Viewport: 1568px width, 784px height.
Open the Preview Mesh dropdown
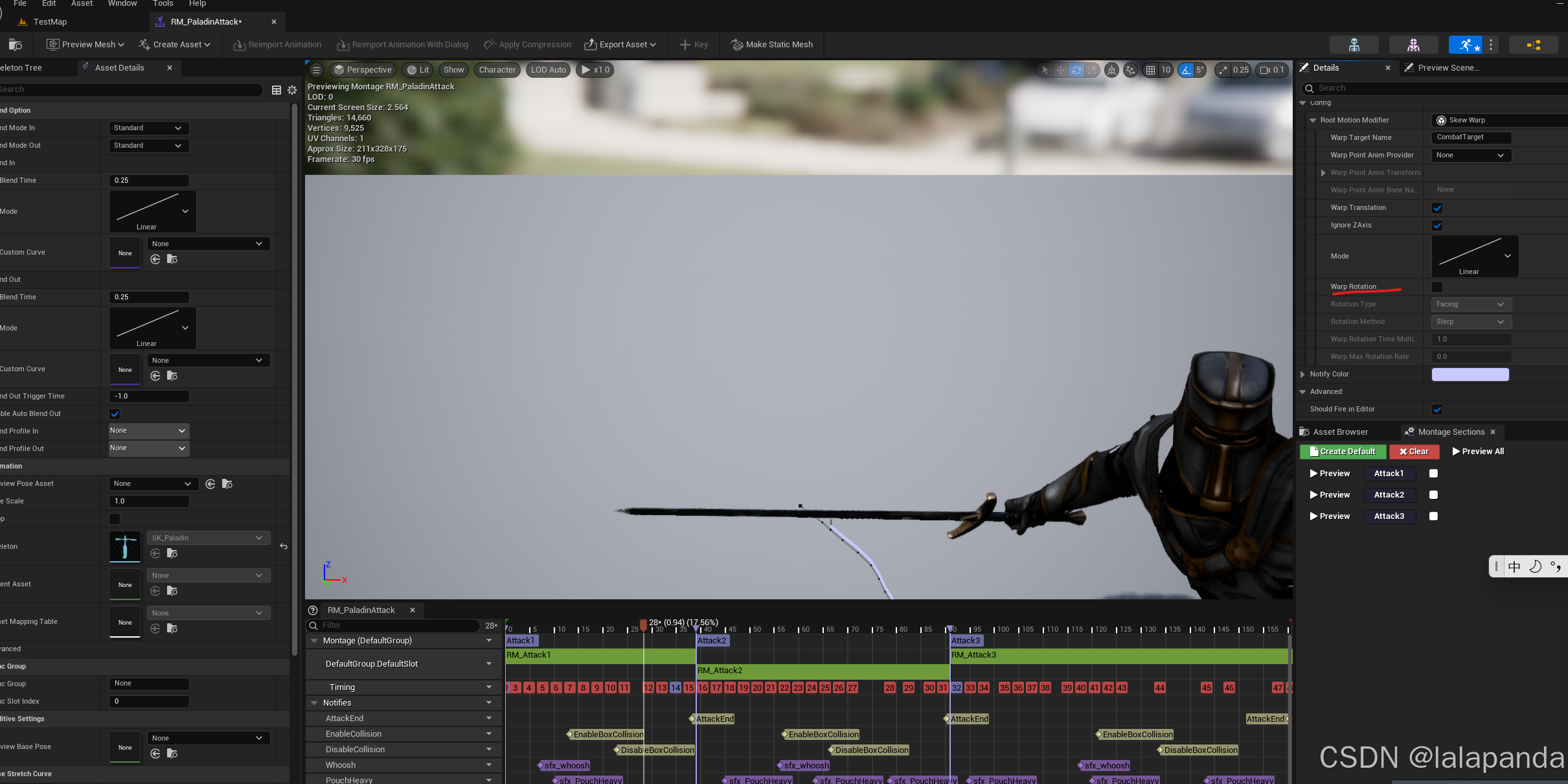point(85,45)
